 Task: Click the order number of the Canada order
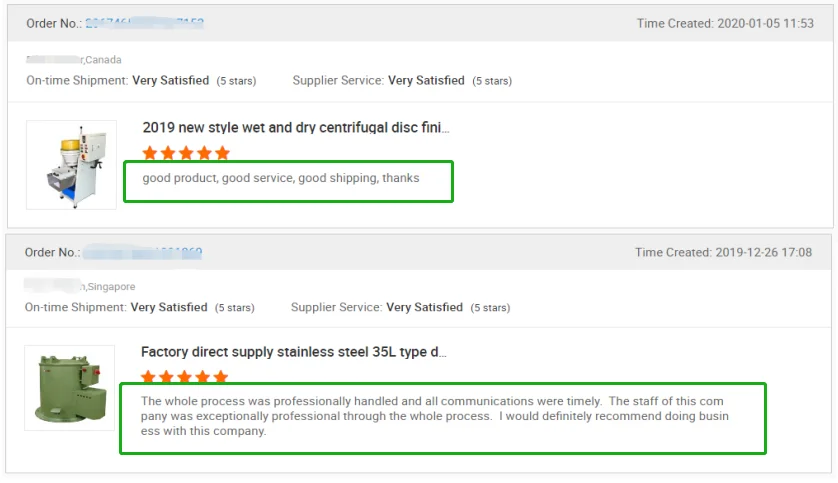[x=147, y=23]
